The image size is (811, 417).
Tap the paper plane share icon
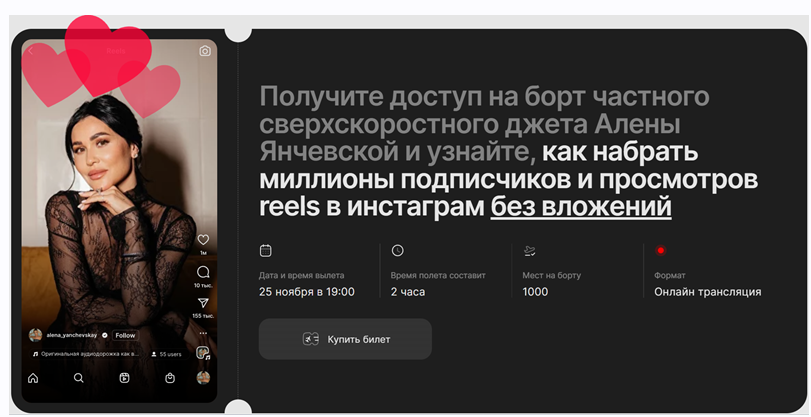coord(203,303)
